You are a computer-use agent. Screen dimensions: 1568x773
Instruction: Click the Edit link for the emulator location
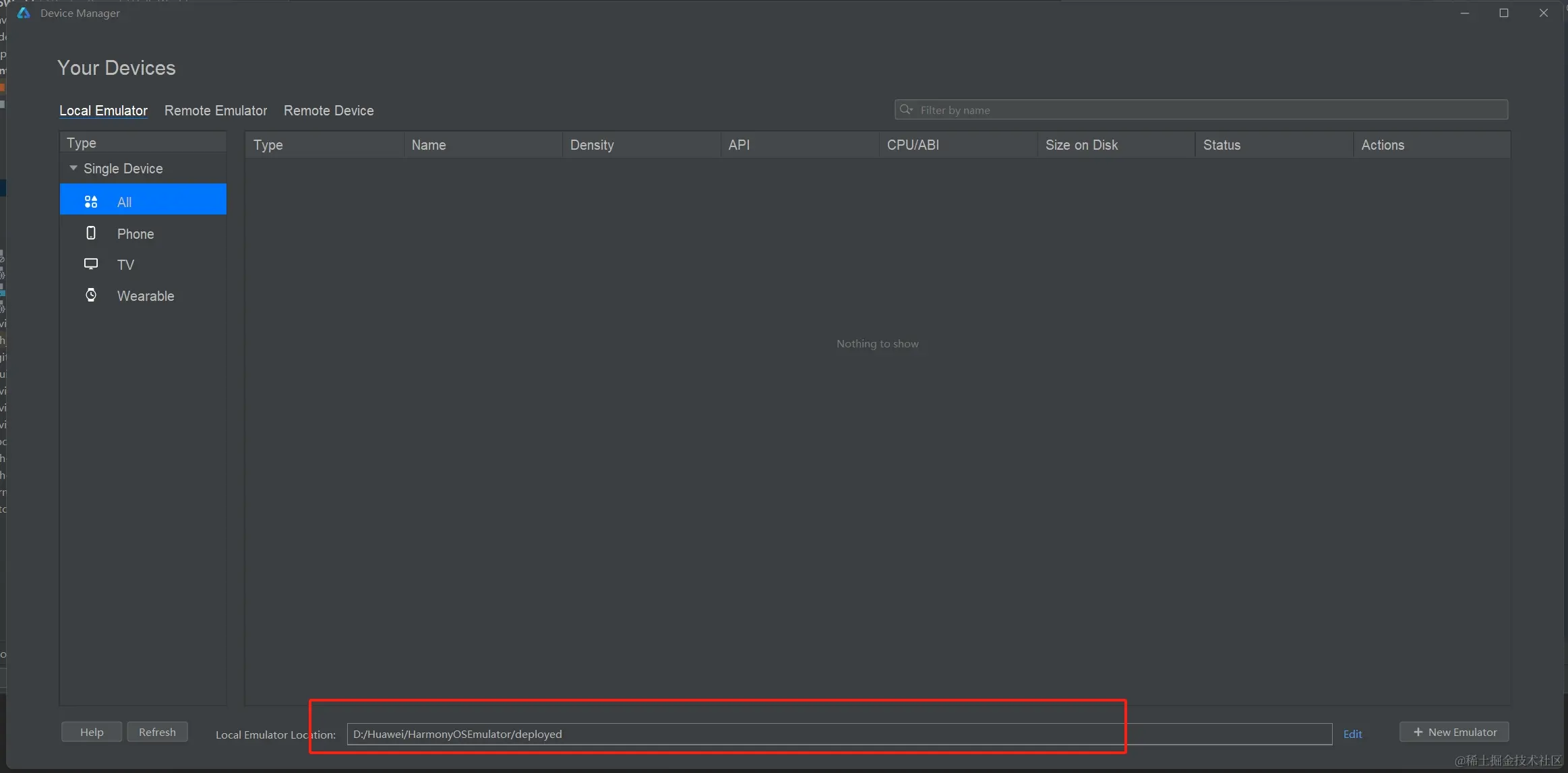tap(1352, 735)
